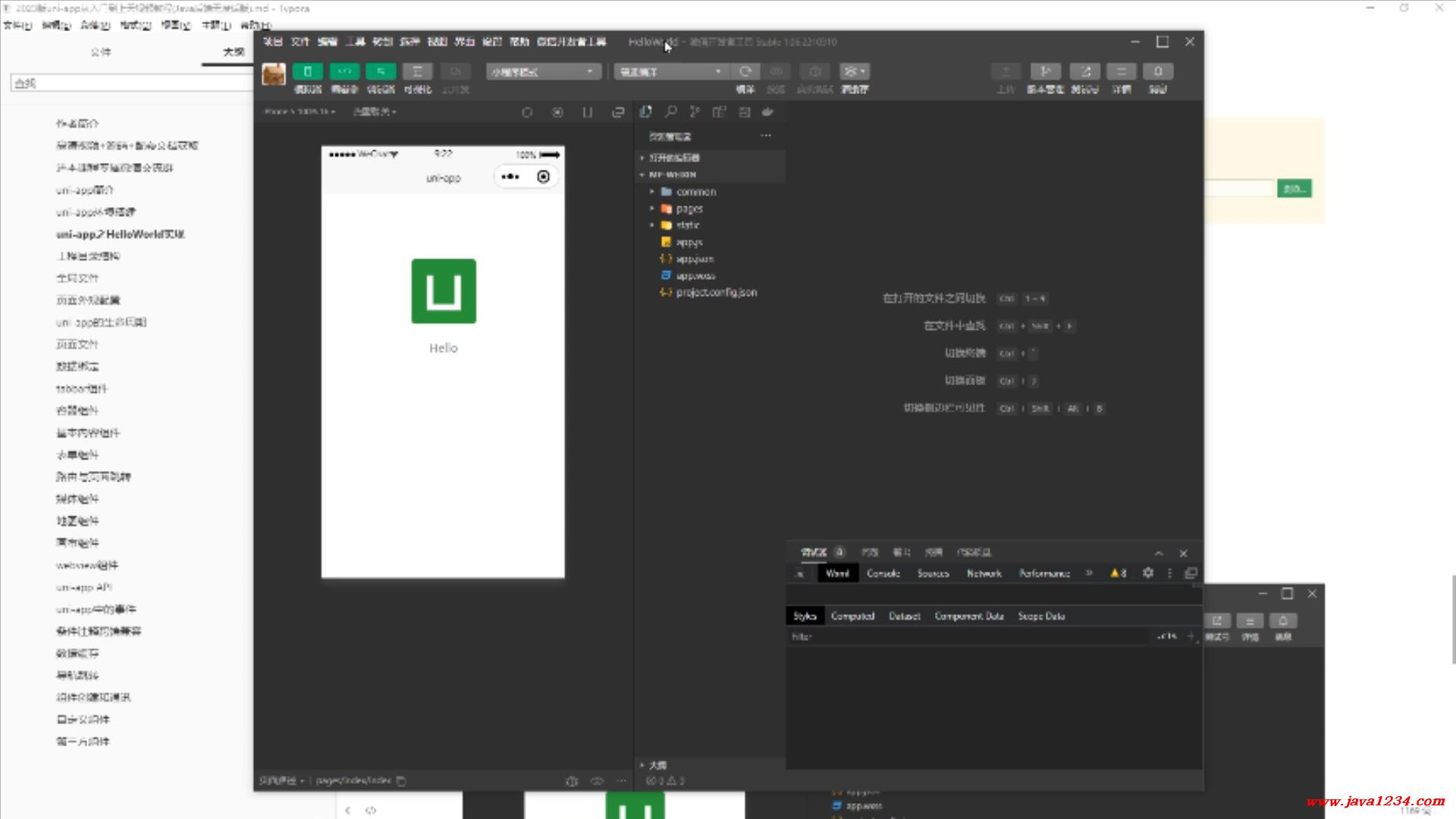Screen dimensions: 1456x819
Task: Click the detach simulator window icon
Action: coord(618,112)
